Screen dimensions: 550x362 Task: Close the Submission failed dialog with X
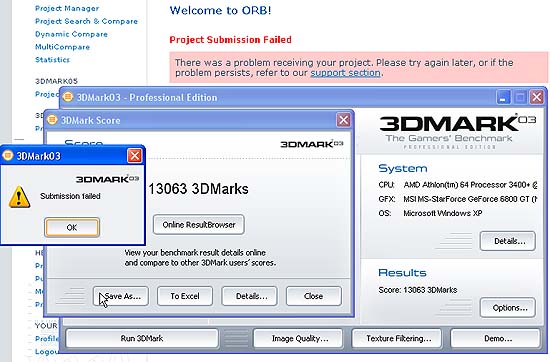[x=135, y=155]
